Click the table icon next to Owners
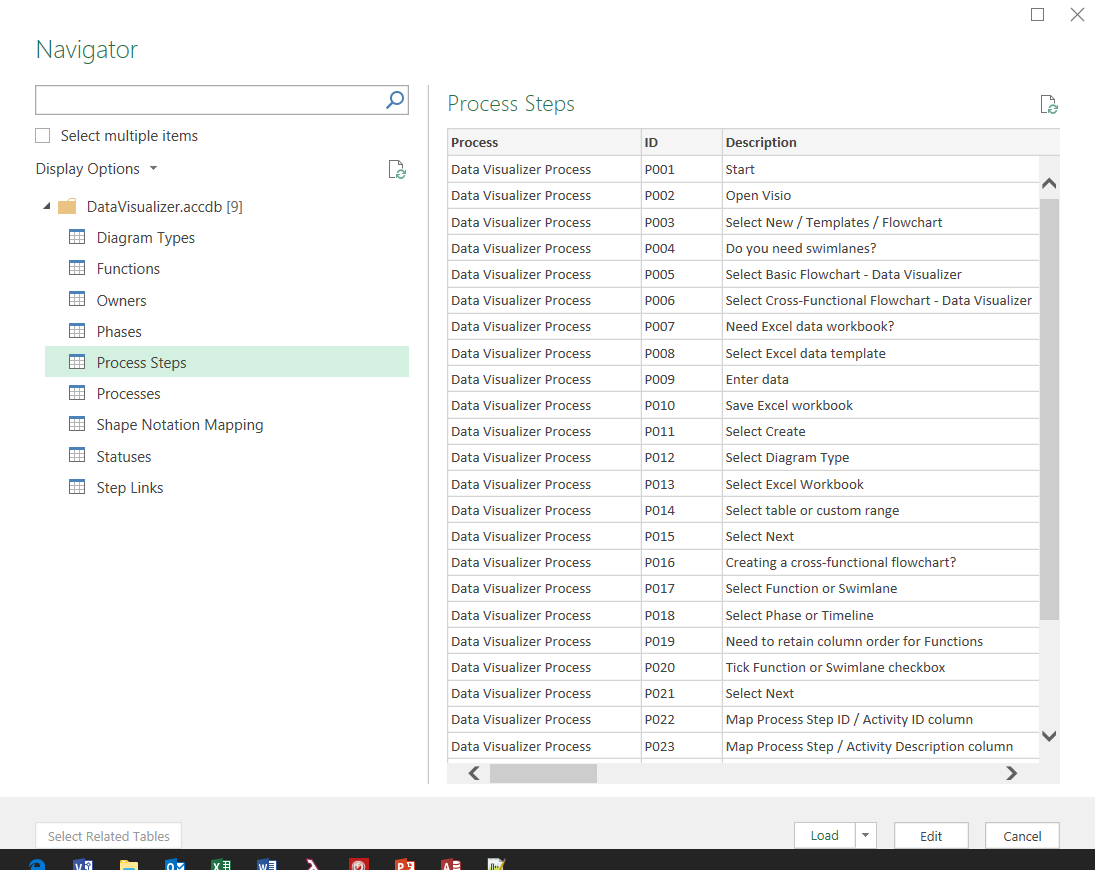 [77, 299]
